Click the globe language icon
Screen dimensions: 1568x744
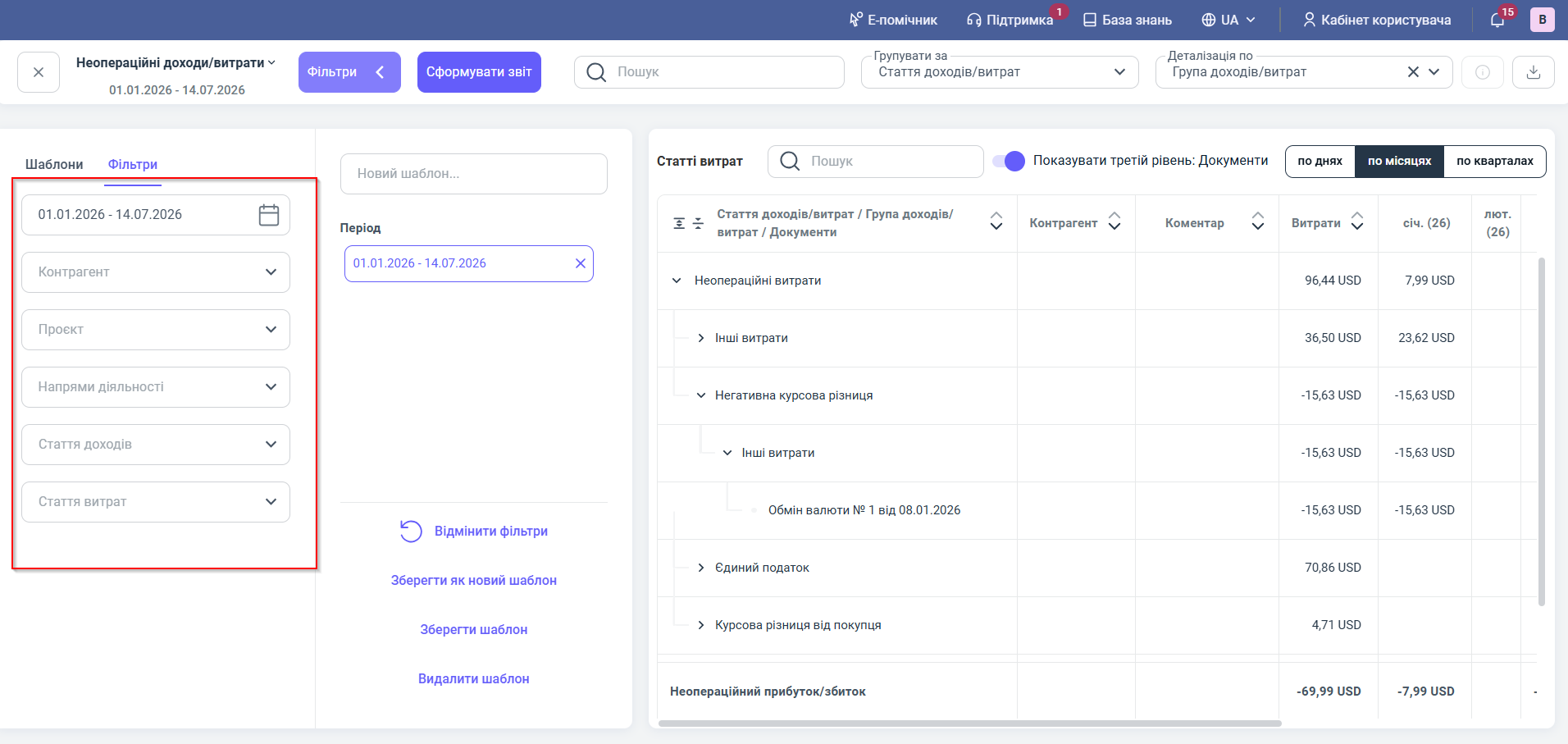[1209, 20]
